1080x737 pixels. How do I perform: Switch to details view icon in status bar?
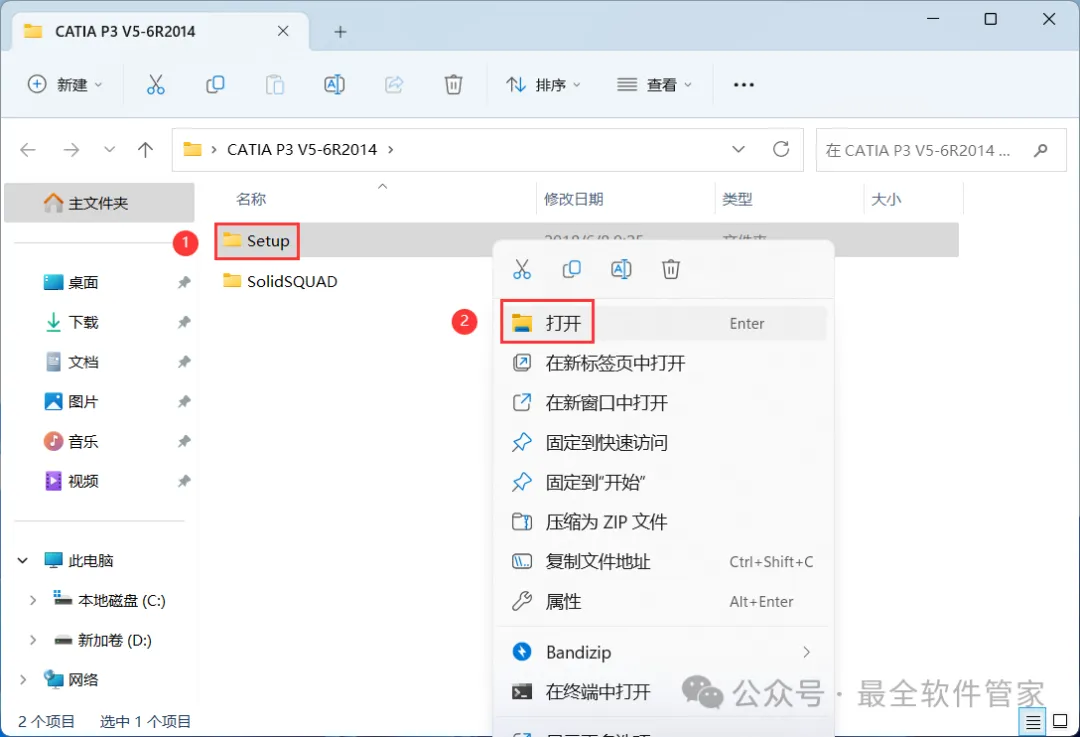click(x=1033, y=722)
